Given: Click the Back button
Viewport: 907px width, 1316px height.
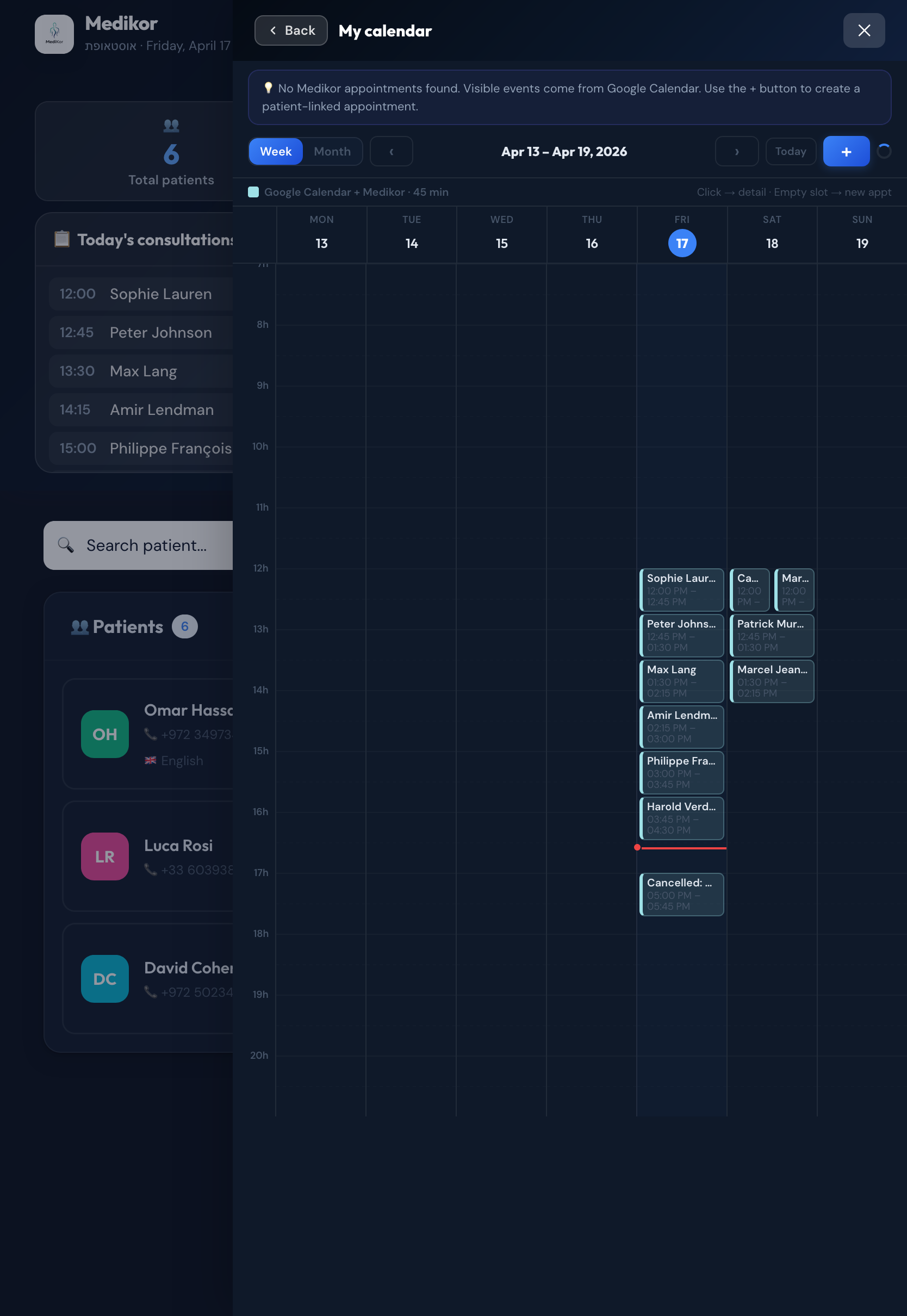Looking at the screenshot, I should coord(291,30).
